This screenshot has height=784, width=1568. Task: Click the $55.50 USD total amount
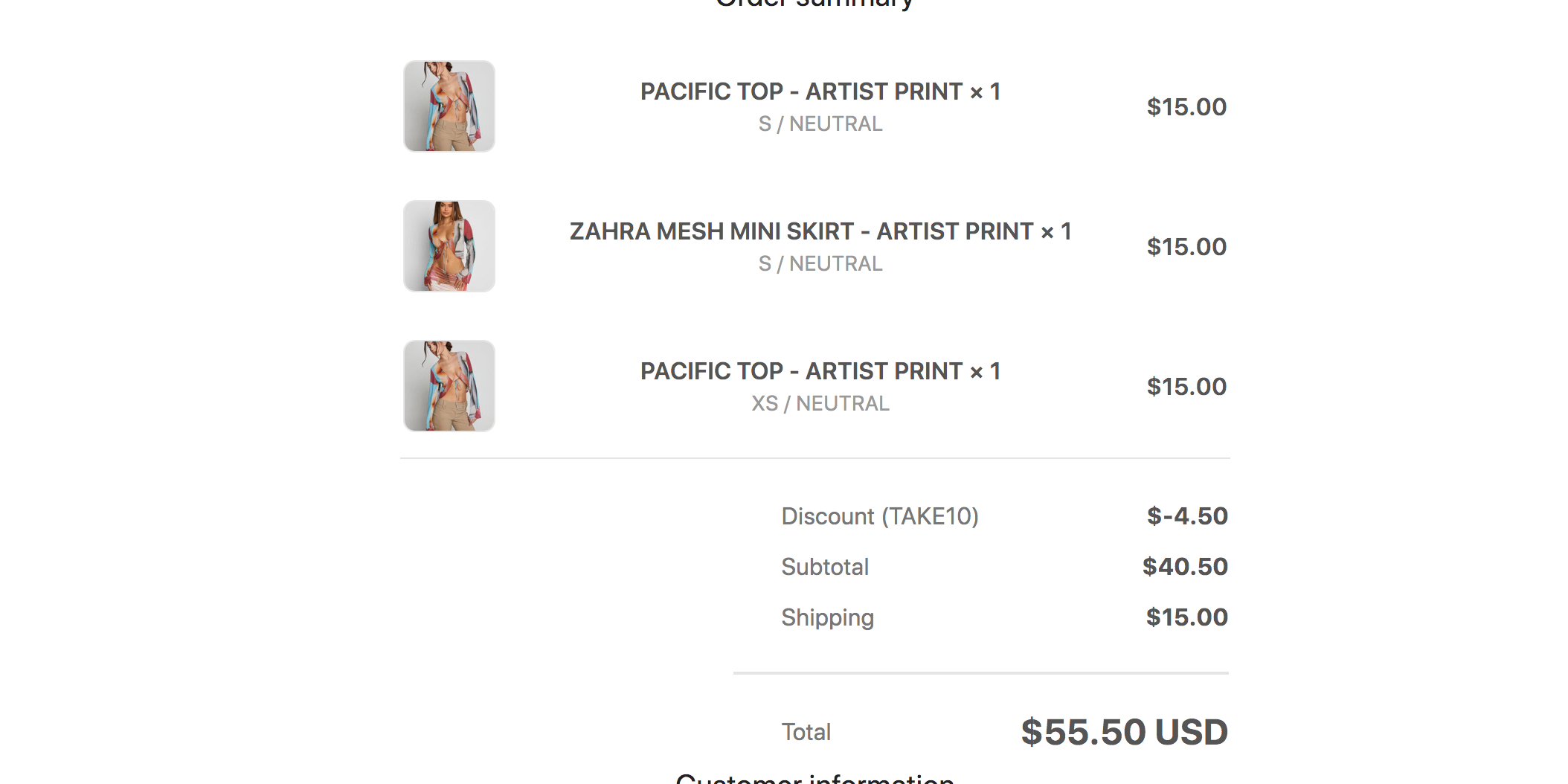[x=1124, y=732]
